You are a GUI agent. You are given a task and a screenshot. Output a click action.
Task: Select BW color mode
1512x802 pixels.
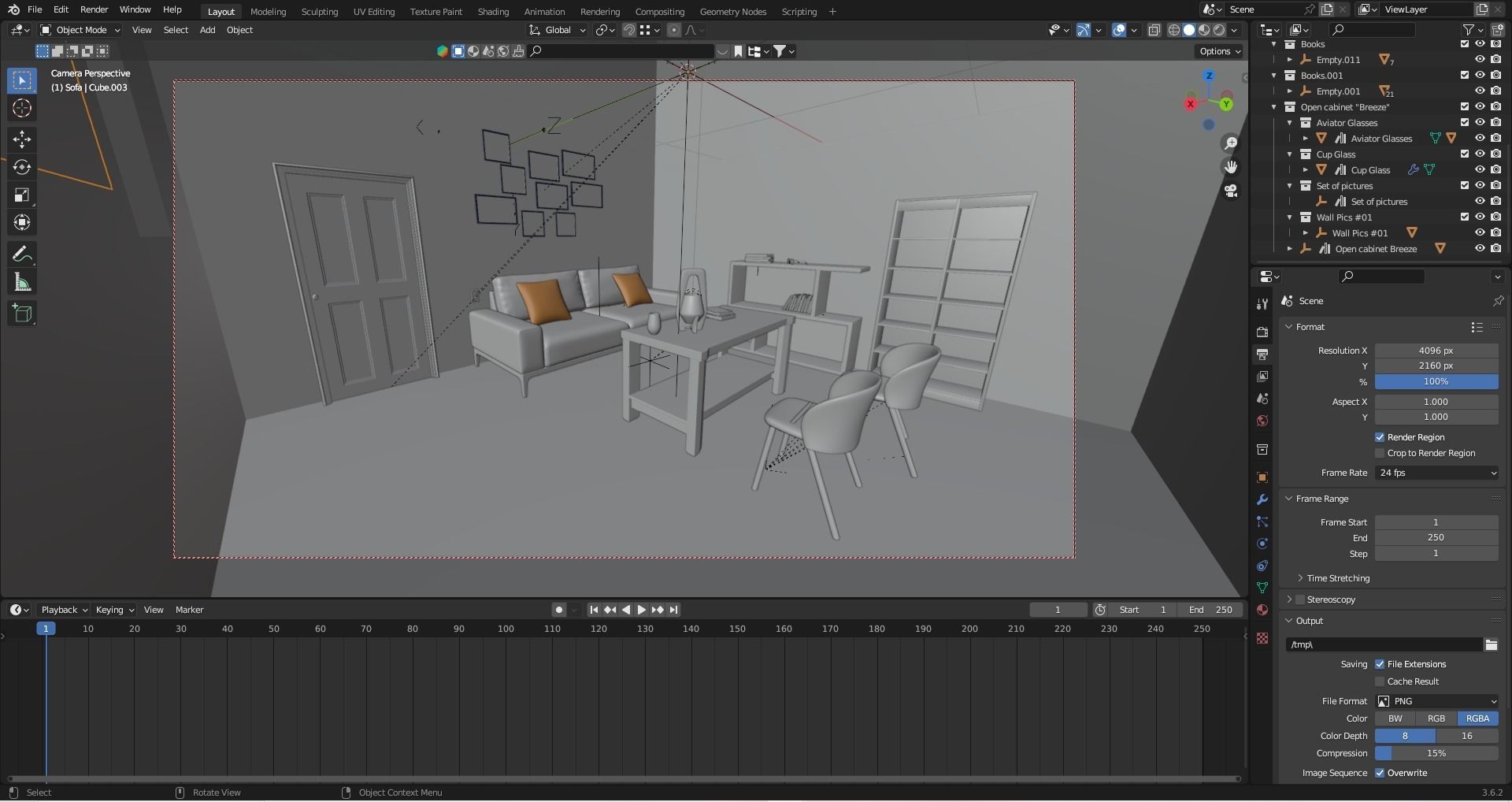1395,718
